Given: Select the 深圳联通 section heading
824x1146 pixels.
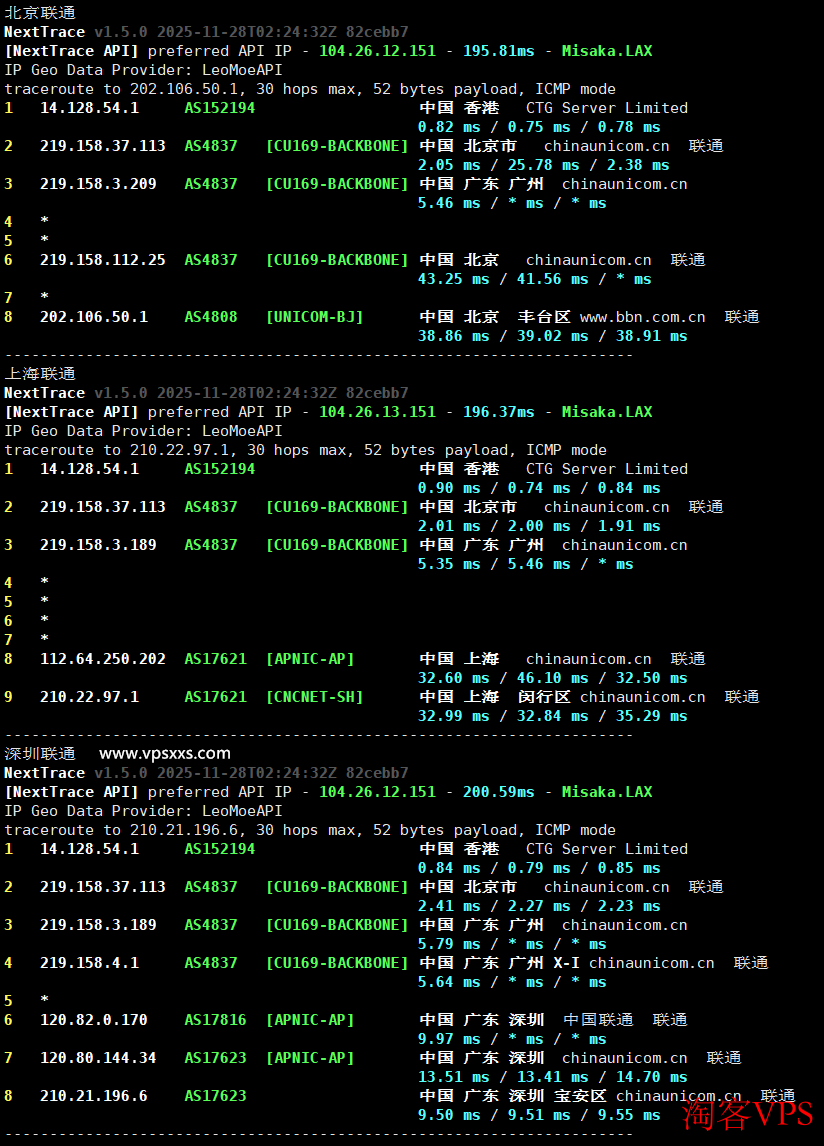Looking at the screenshot, I should click(40, 754).
